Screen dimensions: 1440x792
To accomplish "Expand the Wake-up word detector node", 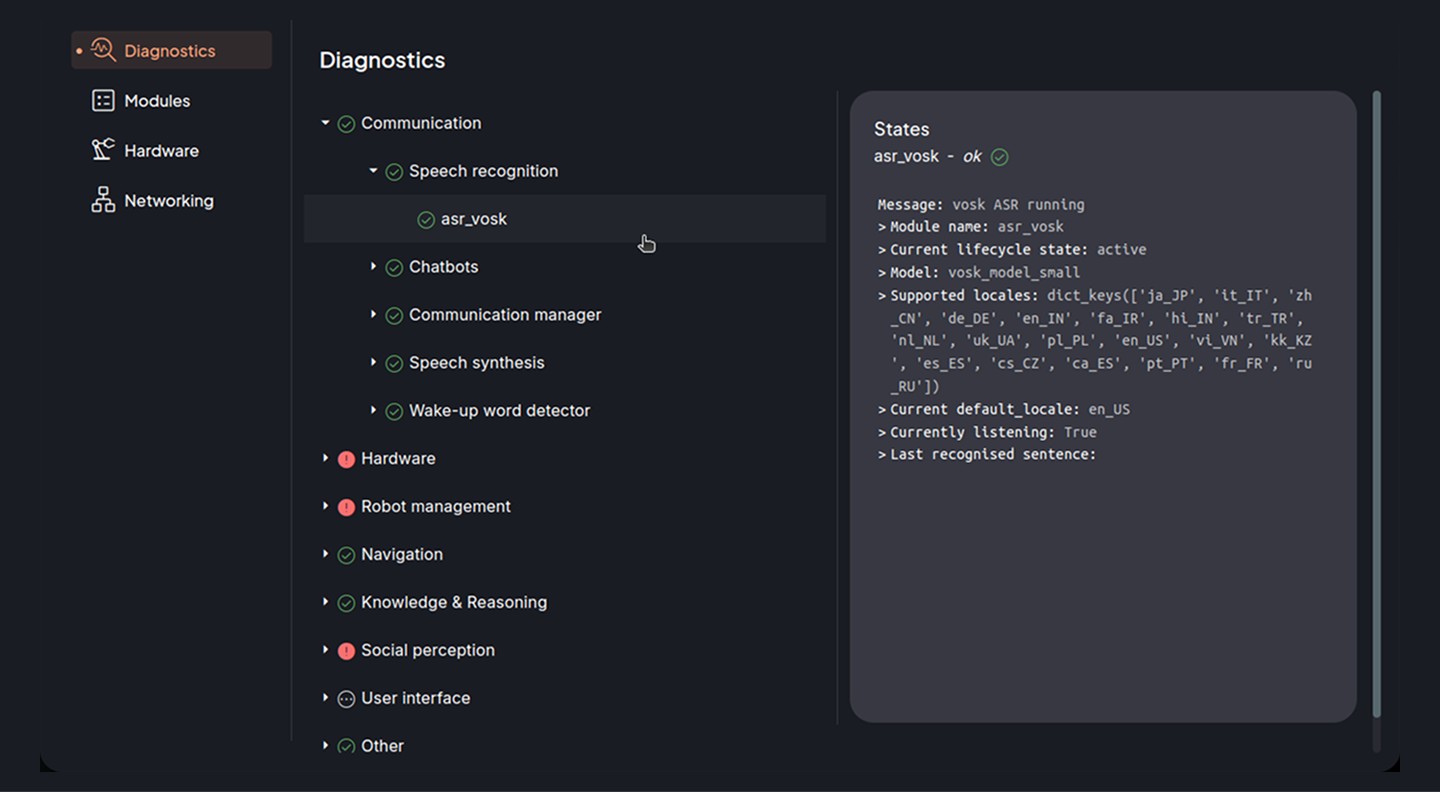I will point(373,411).
